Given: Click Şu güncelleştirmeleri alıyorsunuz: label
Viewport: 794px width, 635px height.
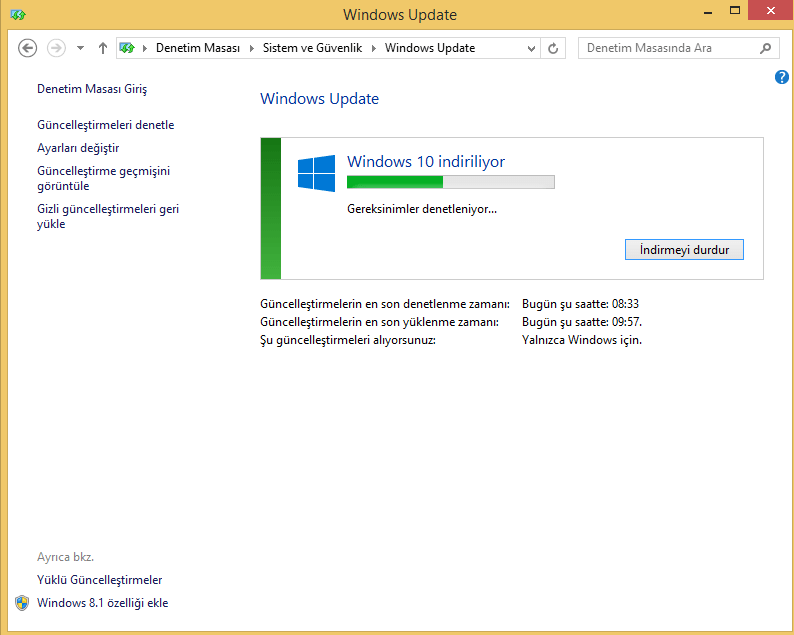Looking at the screenshot, I should (x=348, y=340).
